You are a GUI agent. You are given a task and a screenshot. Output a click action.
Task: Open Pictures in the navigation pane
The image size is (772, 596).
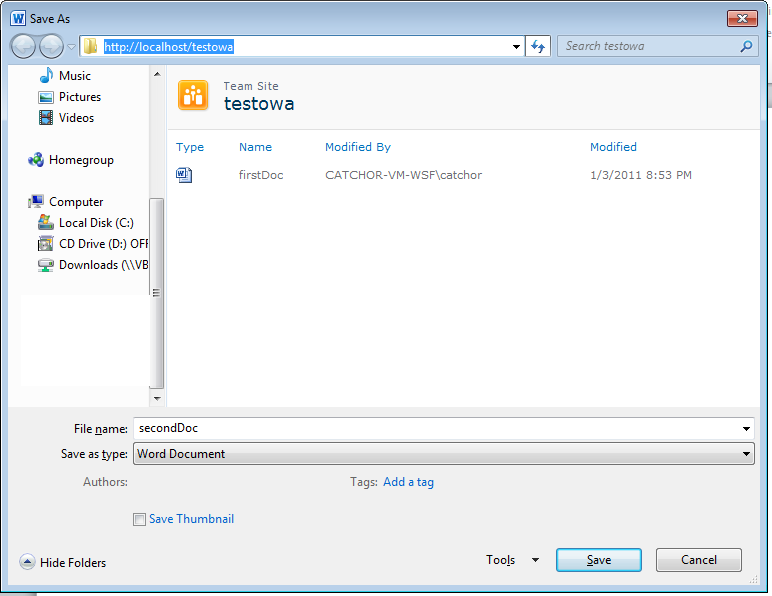[x=80, y=97]
